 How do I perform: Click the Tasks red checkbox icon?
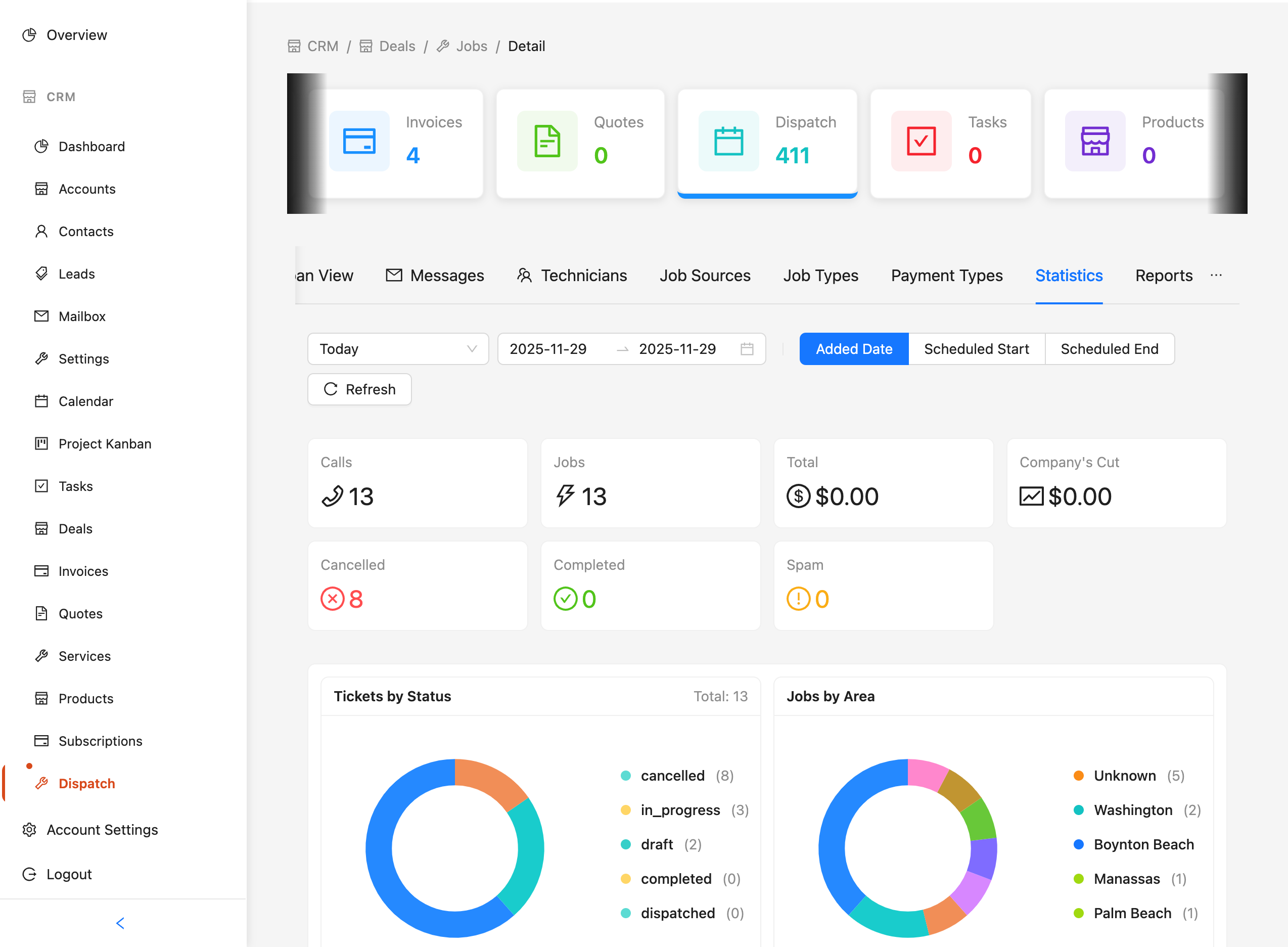click(x=919, y=141)
